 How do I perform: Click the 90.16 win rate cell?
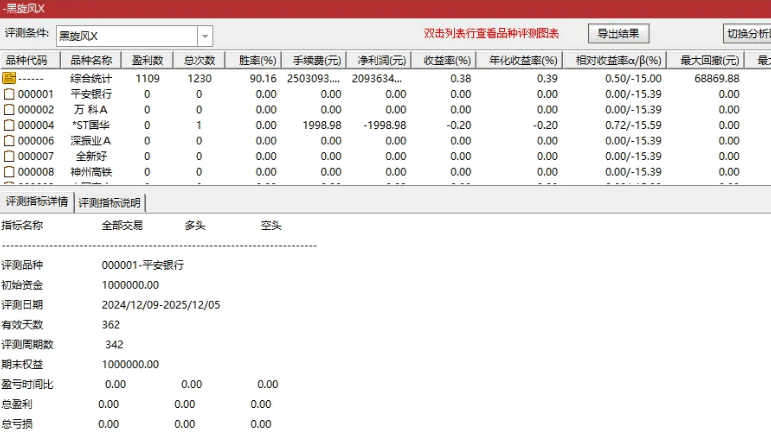pos(263,78)
